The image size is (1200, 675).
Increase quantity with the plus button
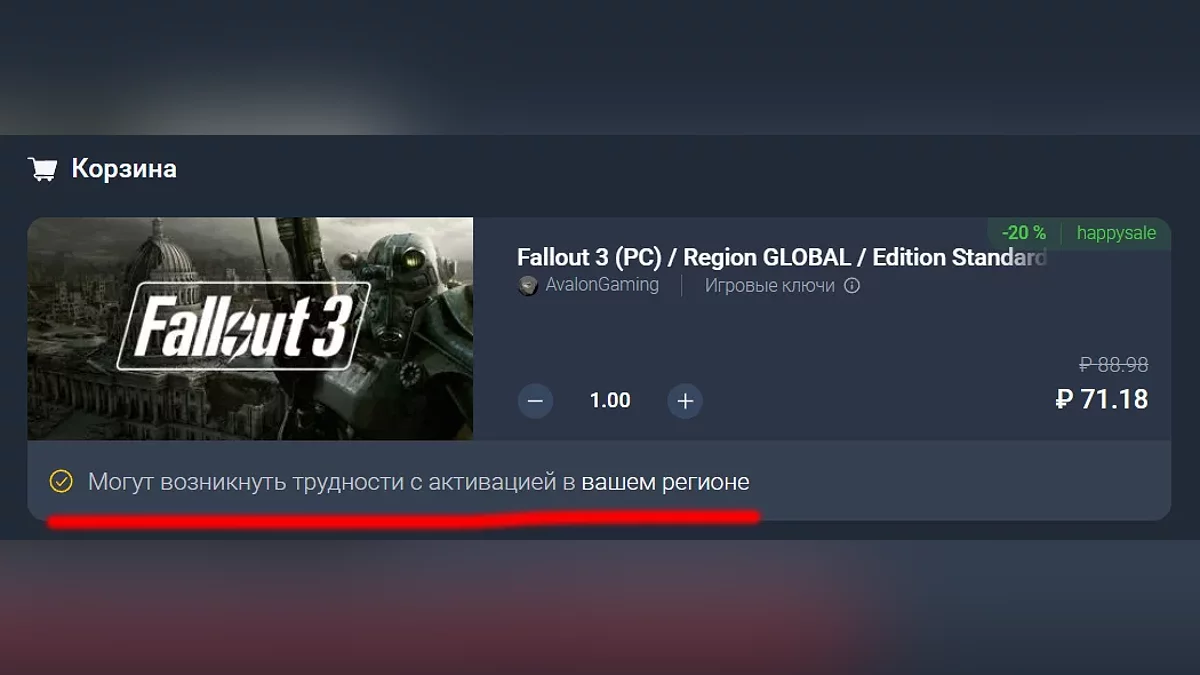click(685, 401)
